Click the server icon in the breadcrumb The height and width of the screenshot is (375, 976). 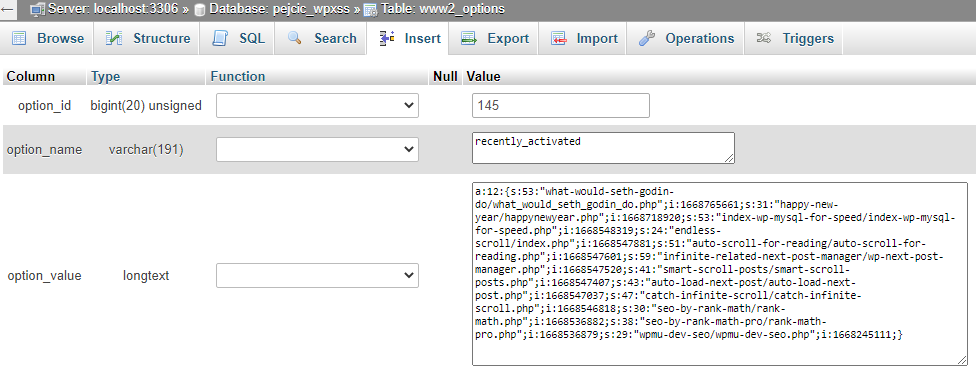click(37, 9)
